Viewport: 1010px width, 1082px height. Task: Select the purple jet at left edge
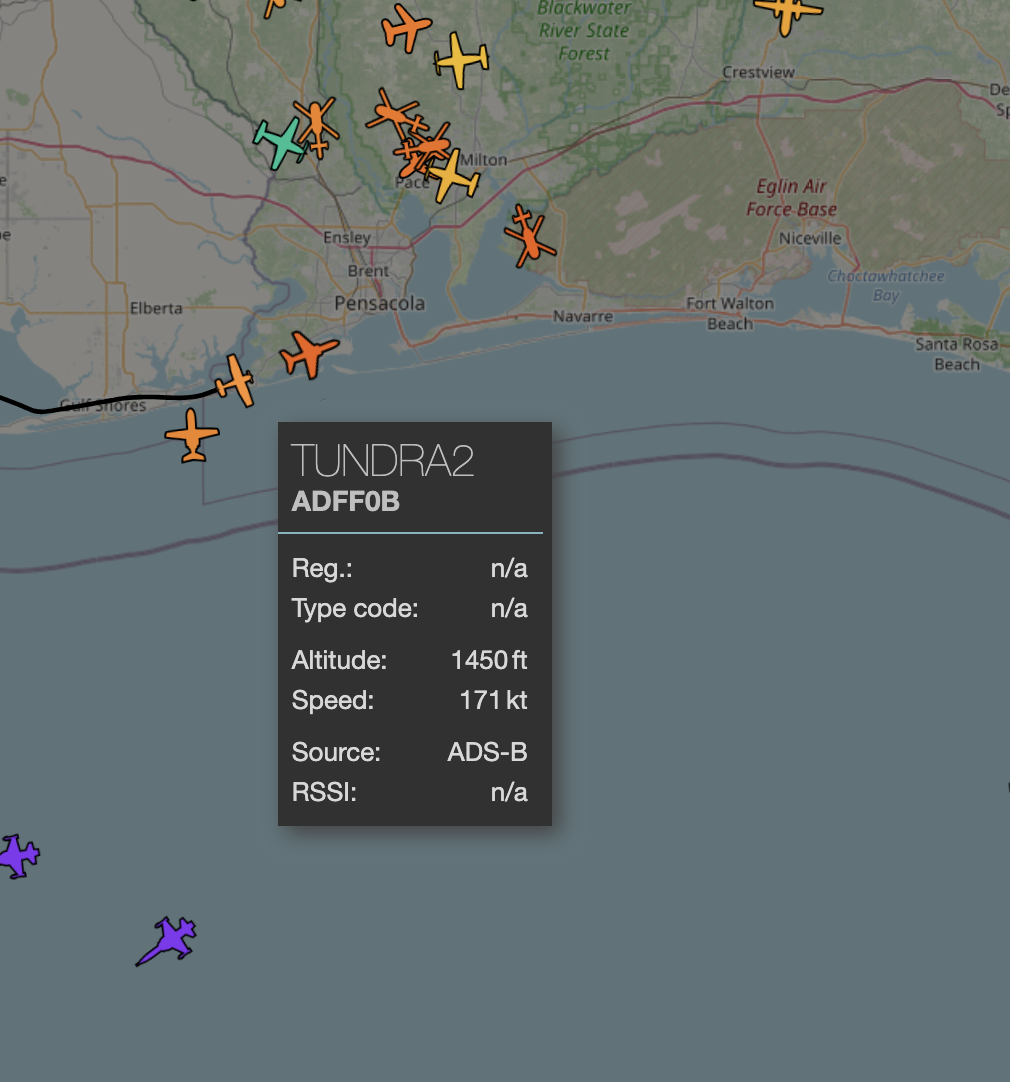15,856
